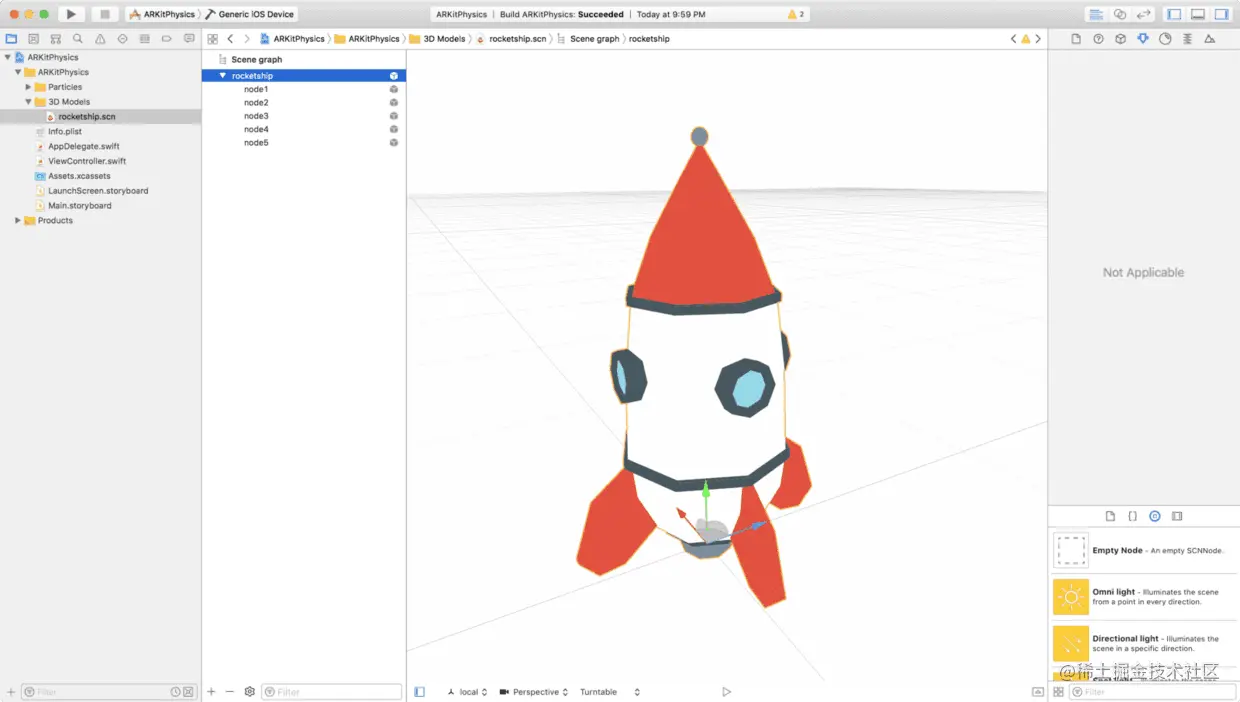
Task: Hide the right utilities panel
Action: 1222,14
